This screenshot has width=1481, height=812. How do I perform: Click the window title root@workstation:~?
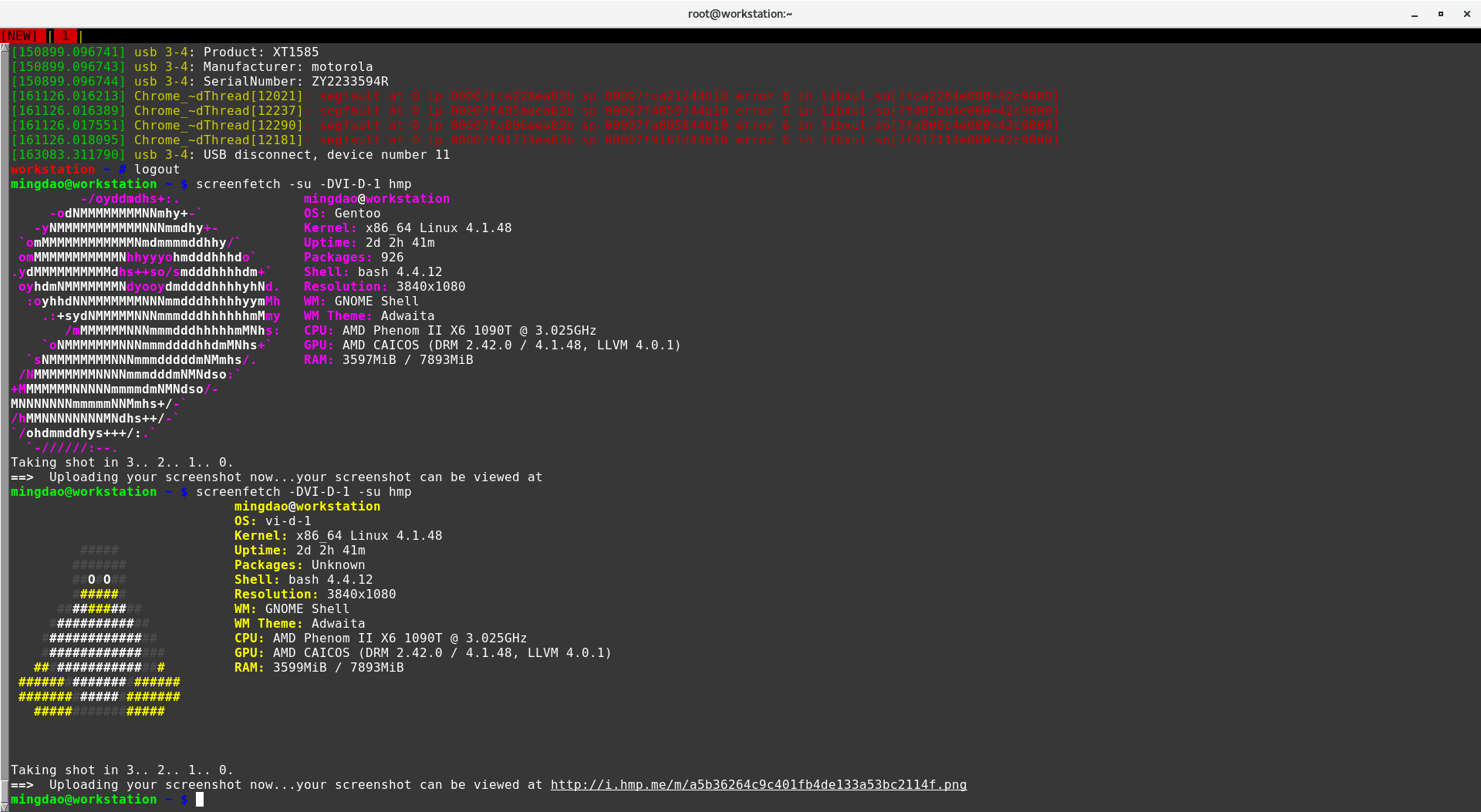click(x=740, y=14)
